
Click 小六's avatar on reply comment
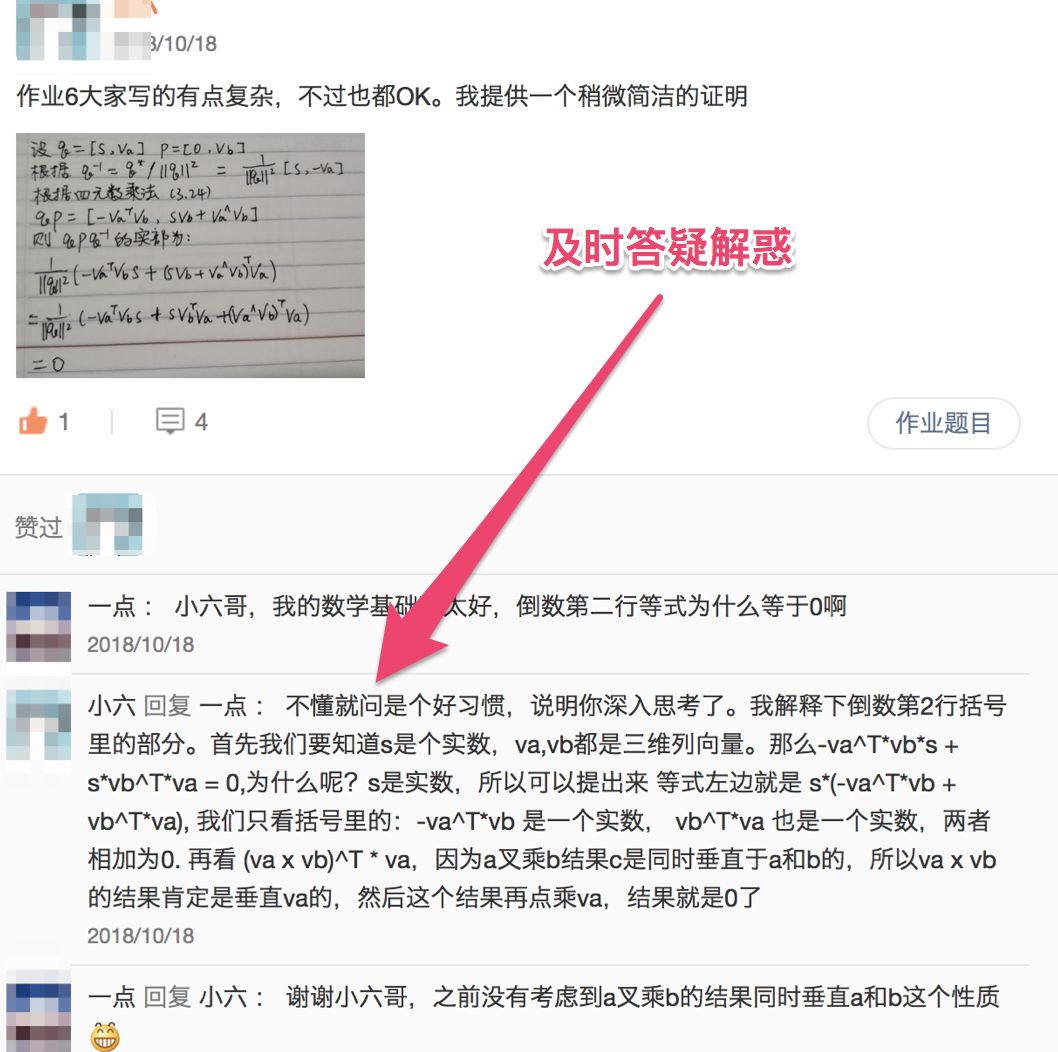point(38,725)
